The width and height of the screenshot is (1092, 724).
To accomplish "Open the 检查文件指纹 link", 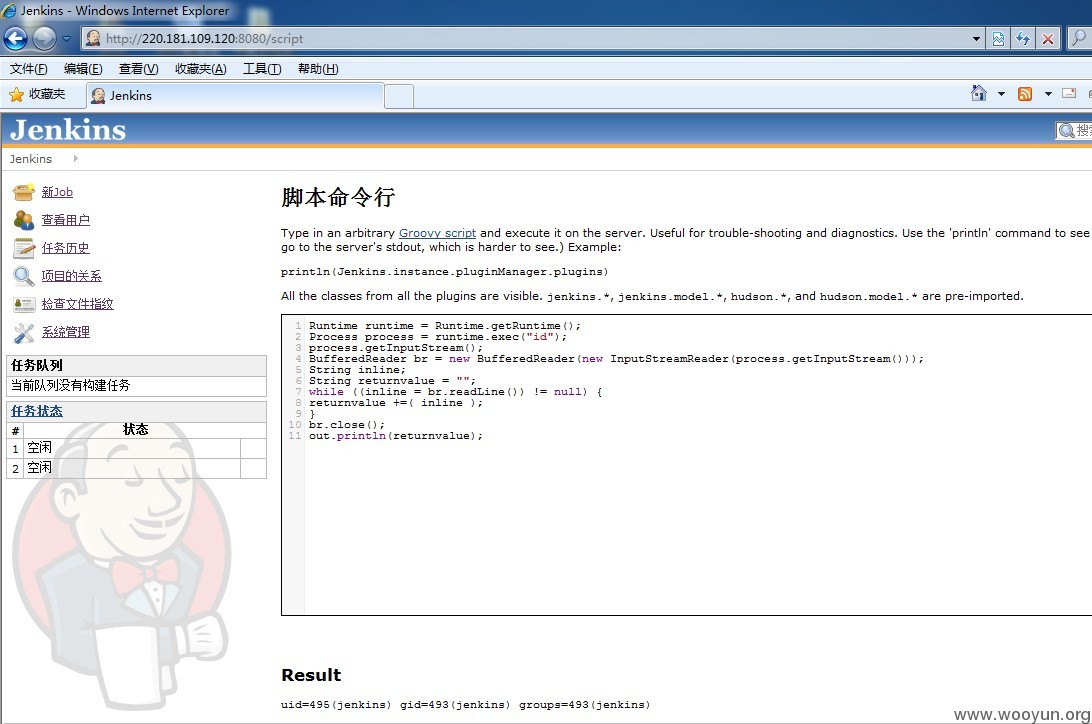I will (x=77, y=304).
